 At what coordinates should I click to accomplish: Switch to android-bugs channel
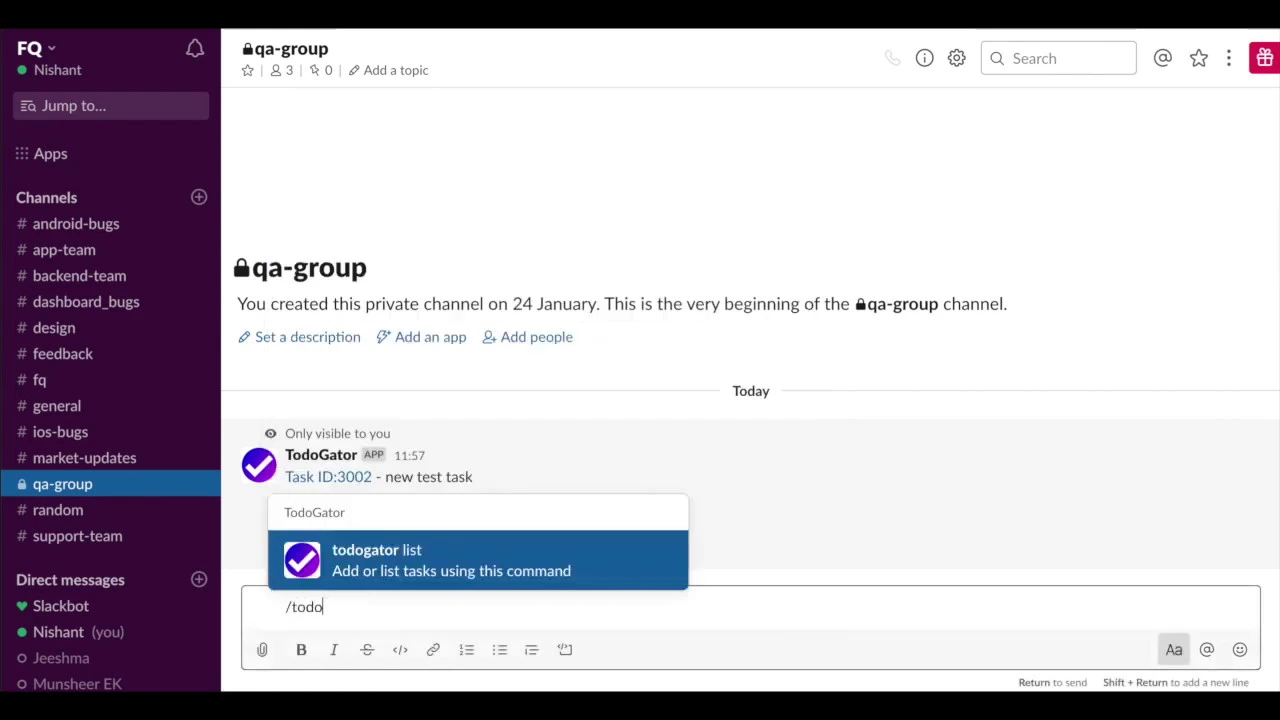(110, 224)
